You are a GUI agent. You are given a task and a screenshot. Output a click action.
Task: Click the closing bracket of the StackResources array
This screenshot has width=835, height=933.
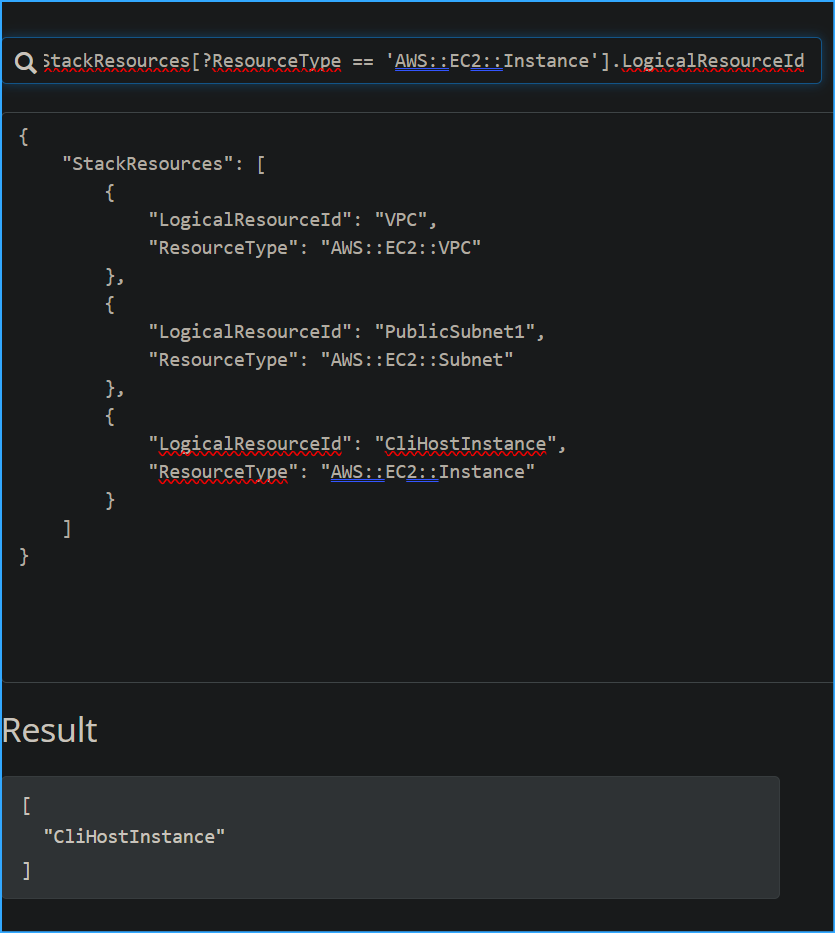[x=66, y=527]
